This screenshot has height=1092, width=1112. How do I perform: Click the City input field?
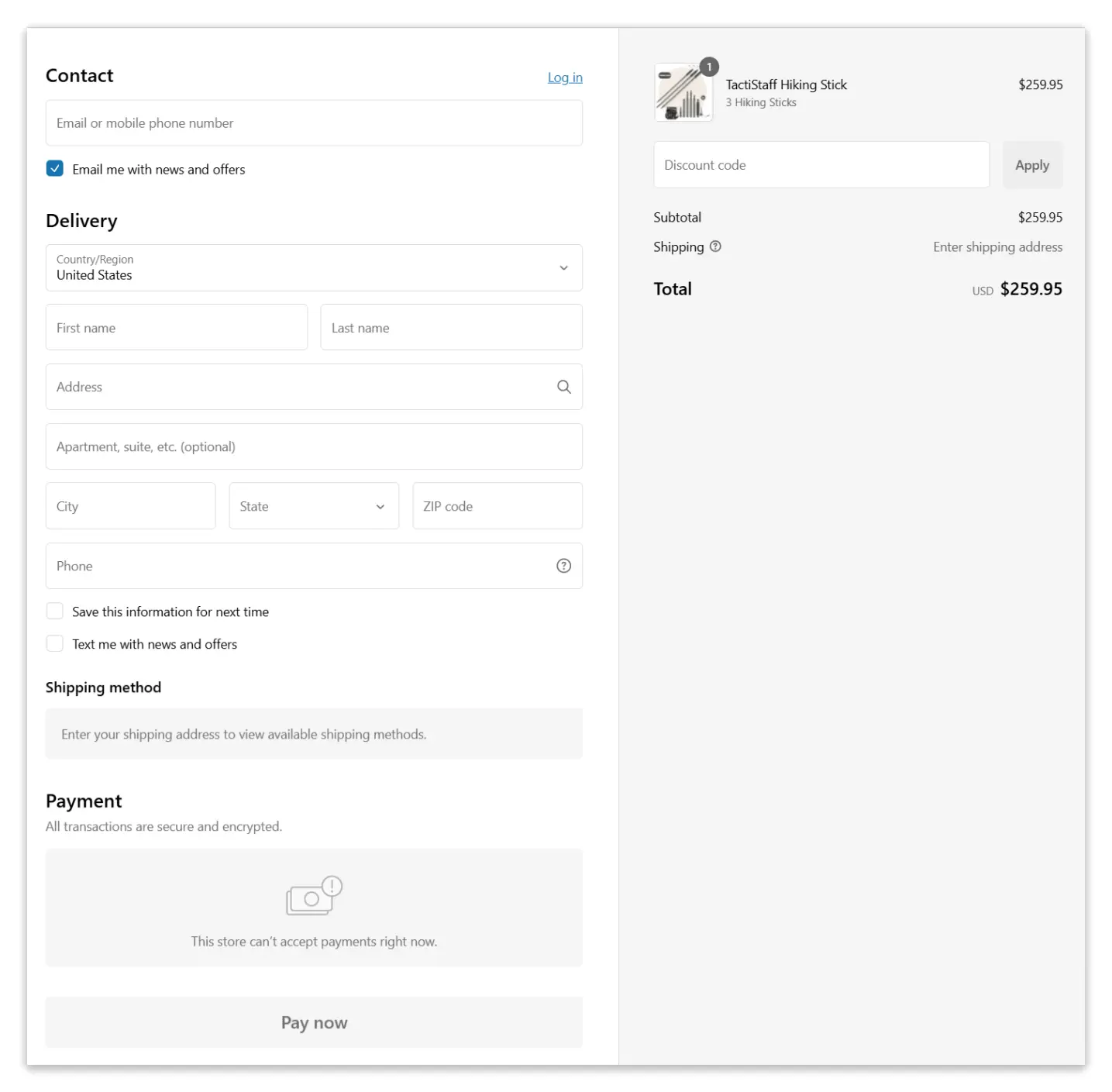pyautogui.click(x=130, y=506)
